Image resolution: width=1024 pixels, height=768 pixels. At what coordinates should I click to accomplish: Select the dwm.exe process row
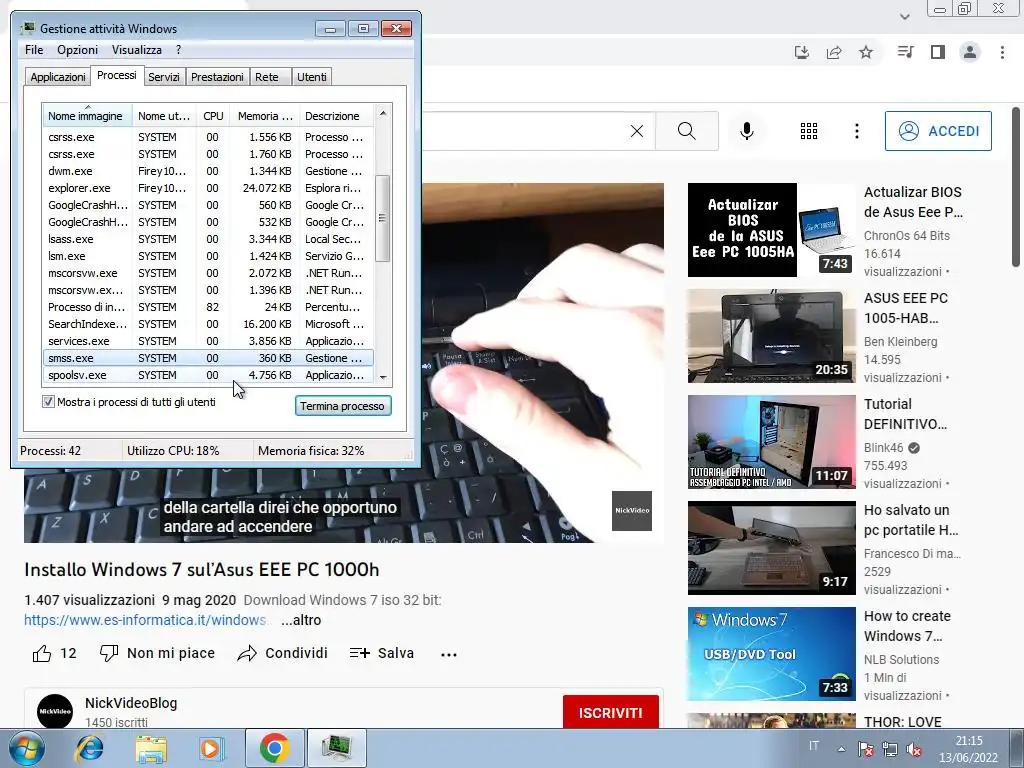tap(208, 171)
